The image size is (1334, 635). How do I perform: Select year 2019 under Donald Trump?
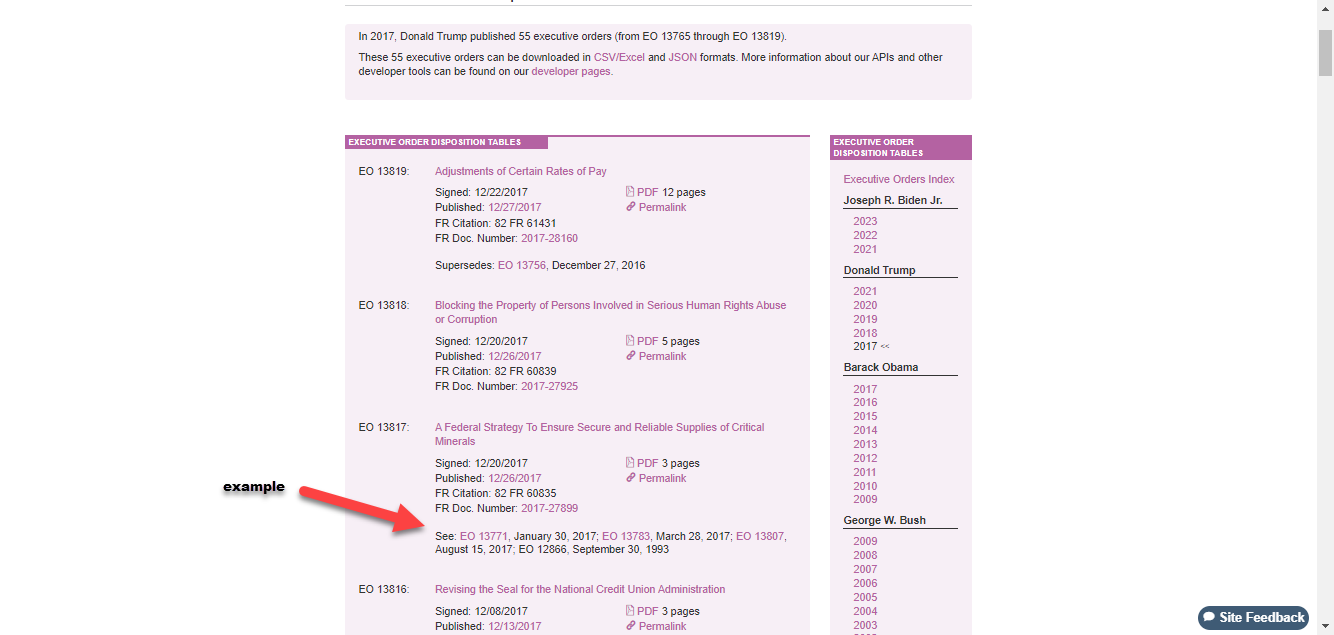coord(865,319)
